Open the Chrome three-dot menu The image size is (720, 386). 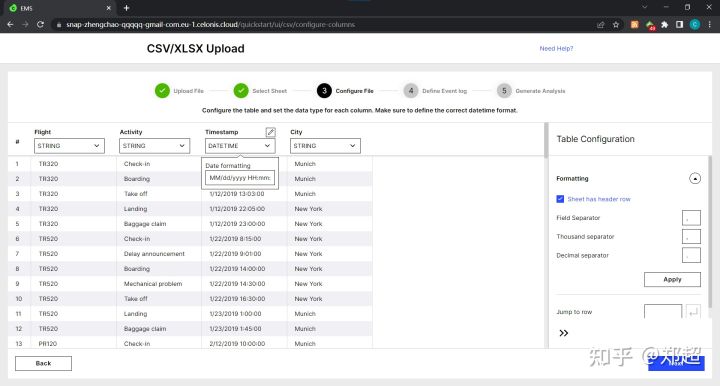tap(710, 25)
